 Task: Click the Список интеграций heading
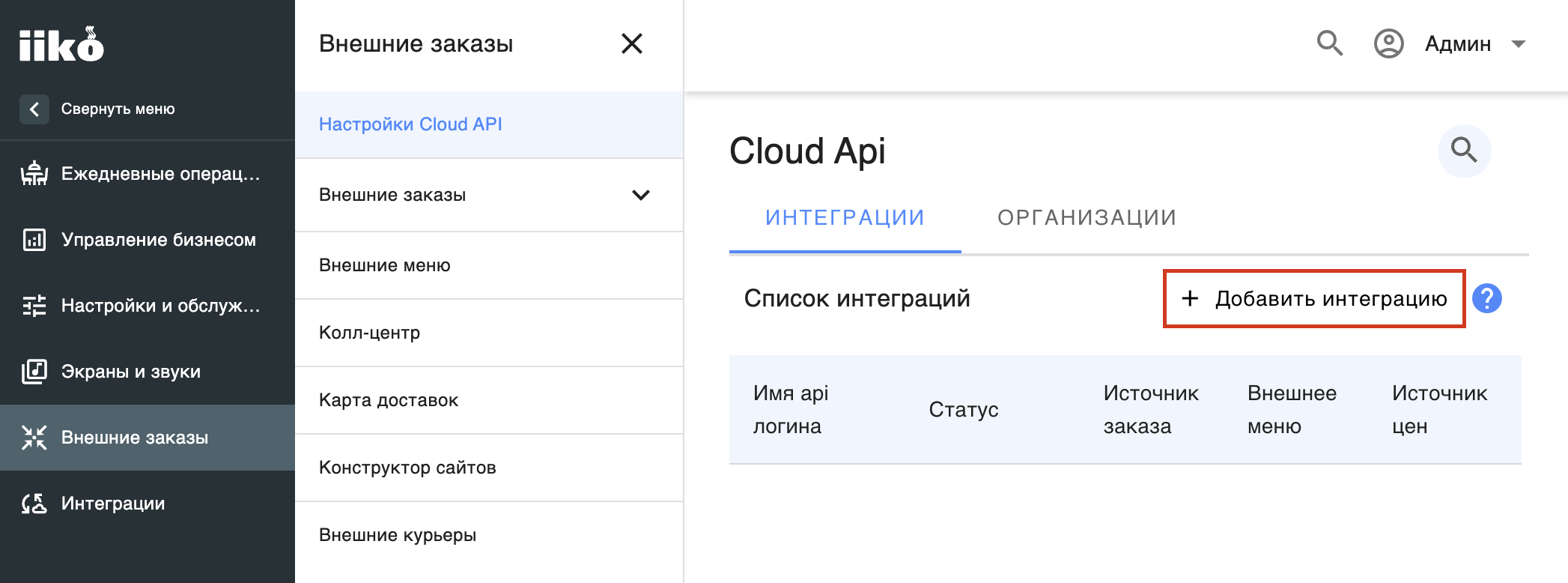point(857,298)
